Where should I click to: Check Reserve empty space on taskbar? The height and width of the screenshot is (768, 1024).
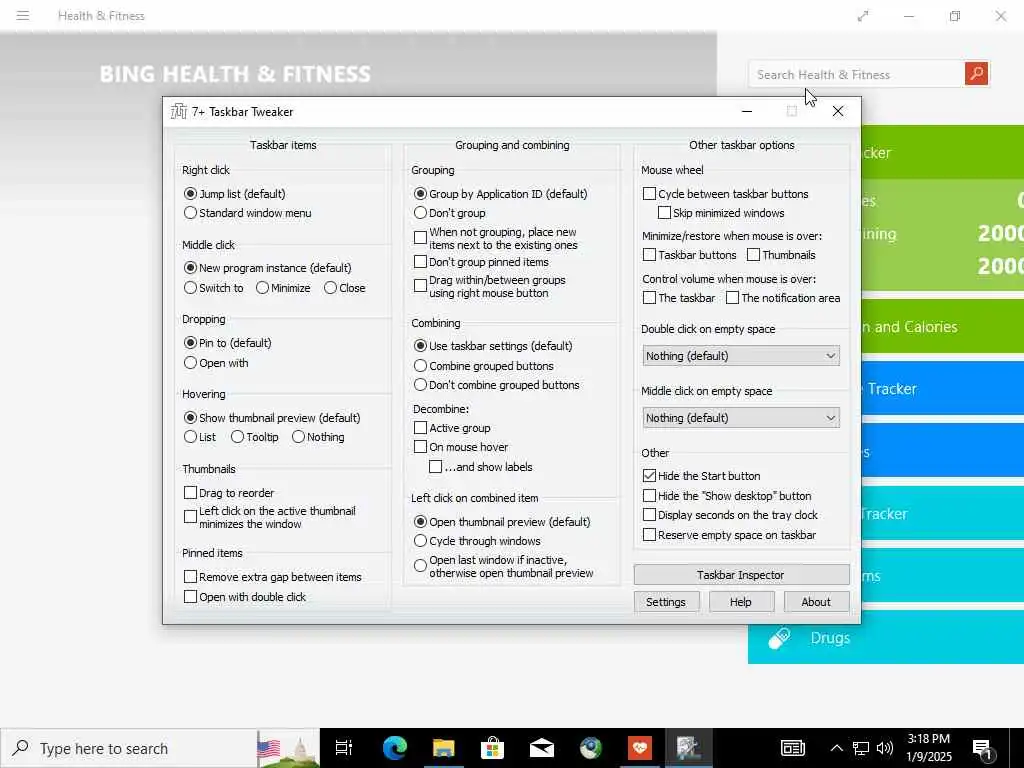pyautogui.click(x=730, y=535)
